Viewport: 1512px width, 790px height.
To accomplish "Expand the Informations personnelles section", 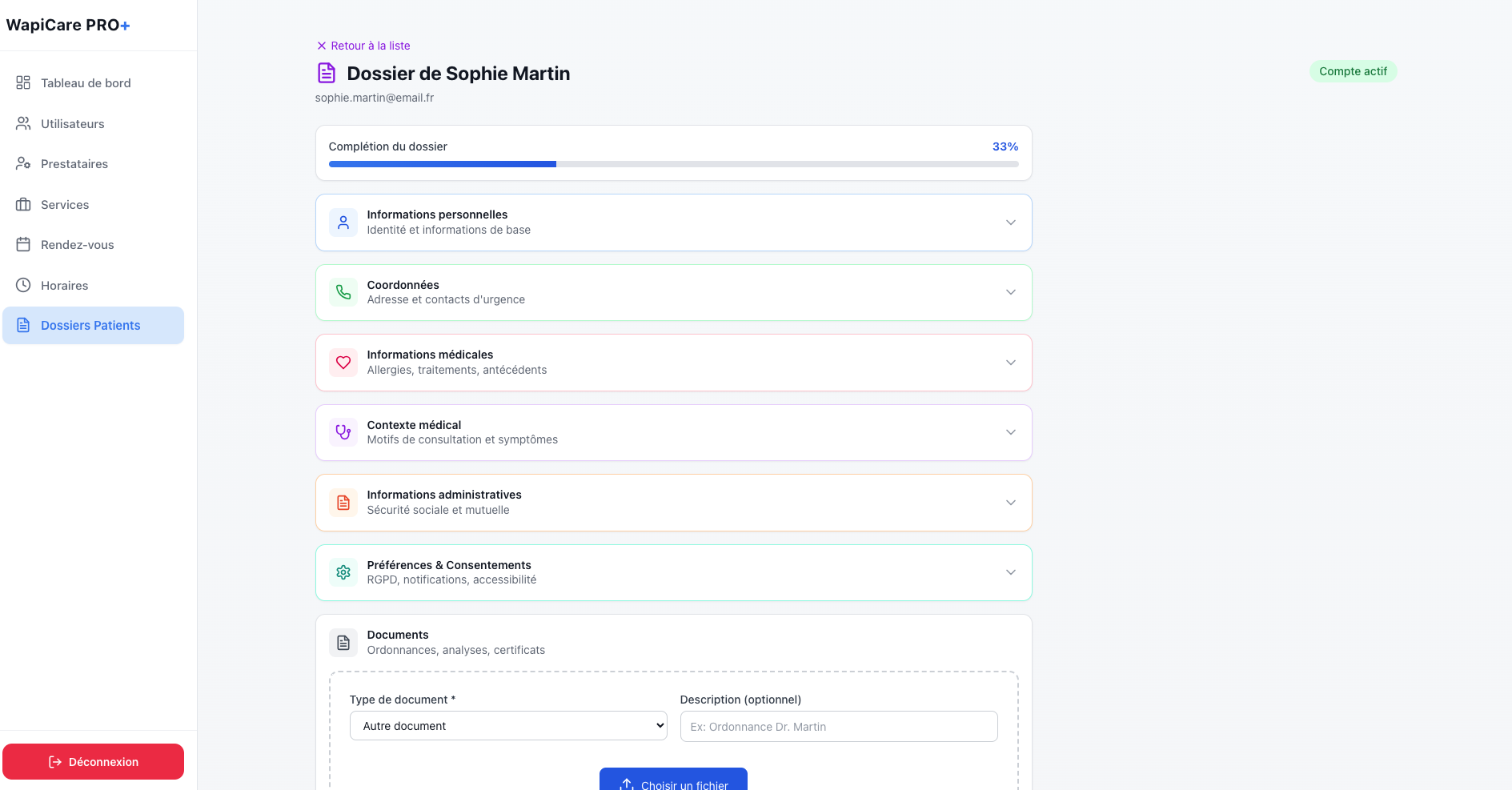I will (1010, 223).
